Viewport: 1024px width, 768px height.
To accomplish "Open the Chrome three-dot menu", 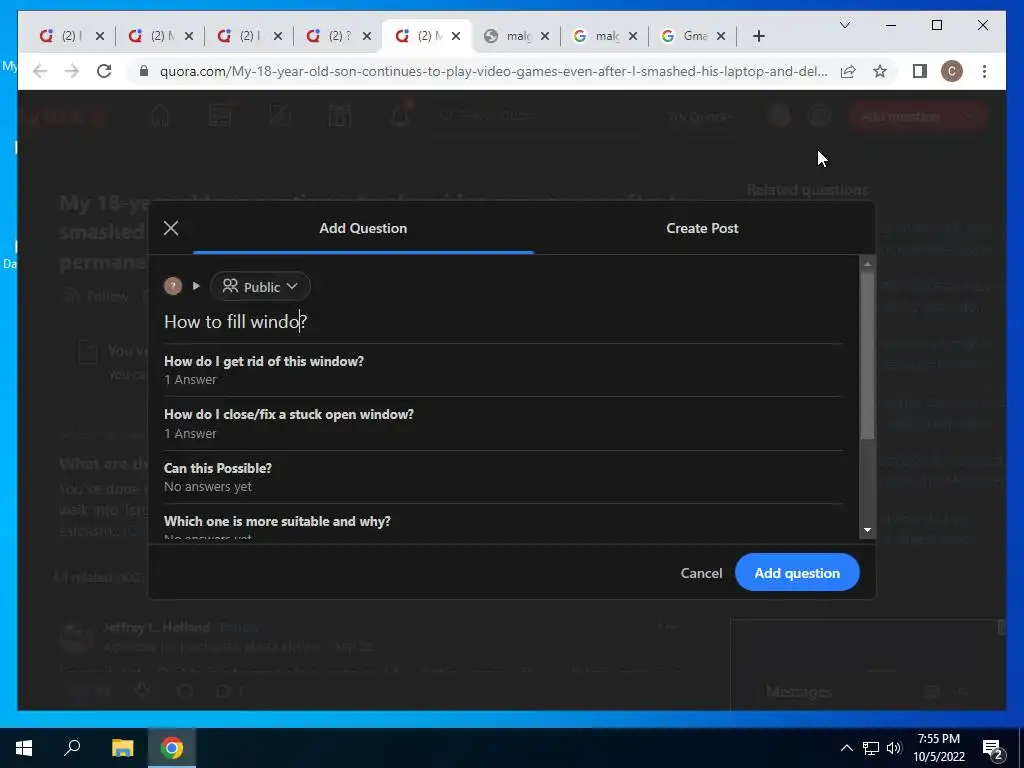I will coord(984,71).
